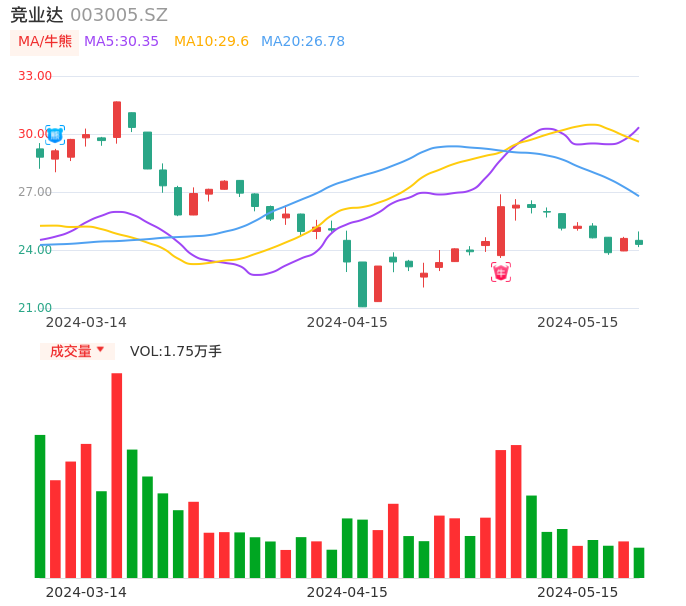
Task: Click the tallest red volume bar
Action: [x=117, y=475]
